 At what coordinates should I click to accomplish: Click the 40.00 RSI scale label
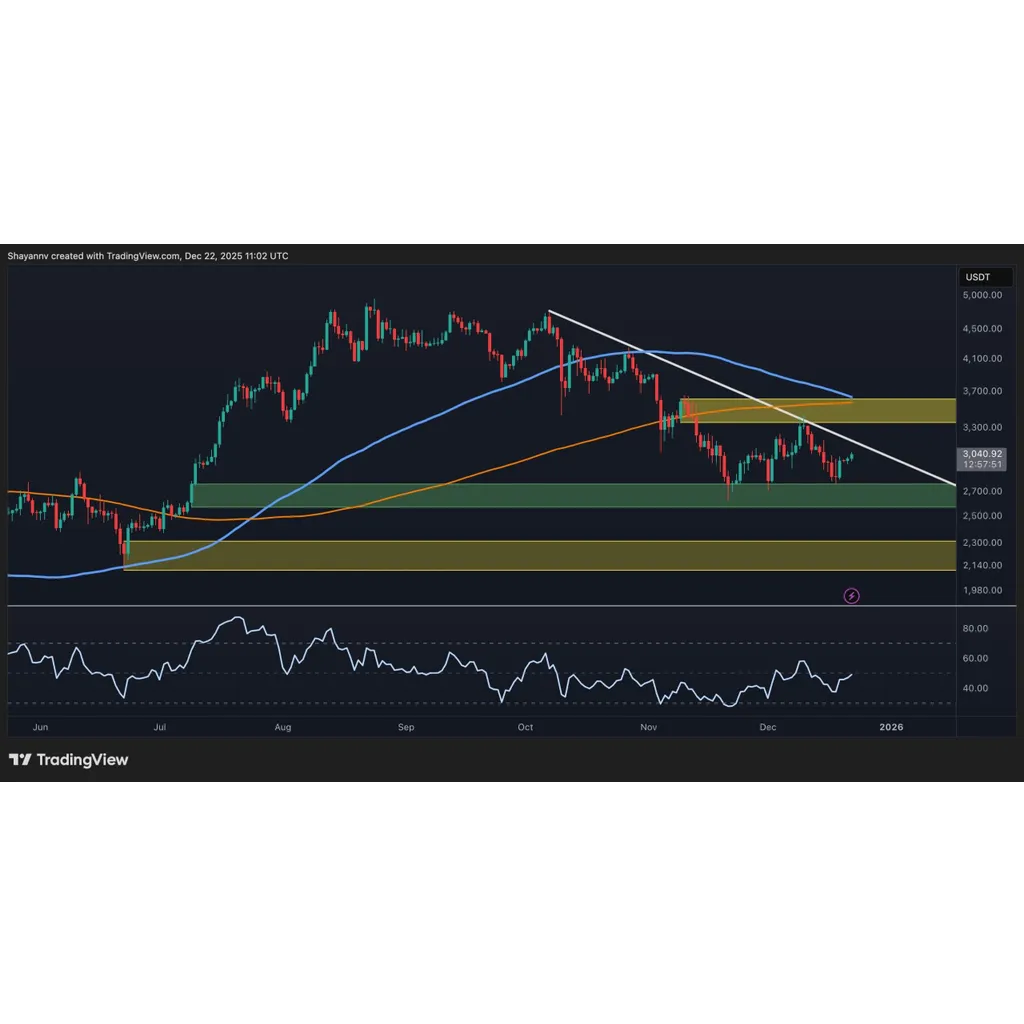pos(975,688)
